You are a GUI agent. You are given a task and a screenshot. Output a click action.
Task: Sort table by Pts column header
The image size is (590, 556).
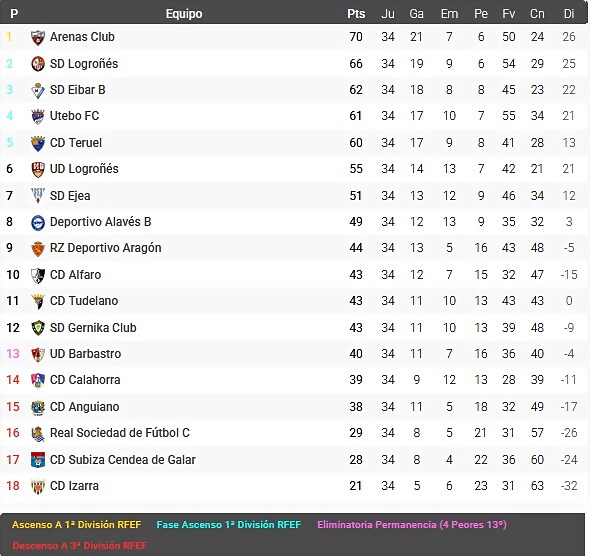tap(356, 14)
